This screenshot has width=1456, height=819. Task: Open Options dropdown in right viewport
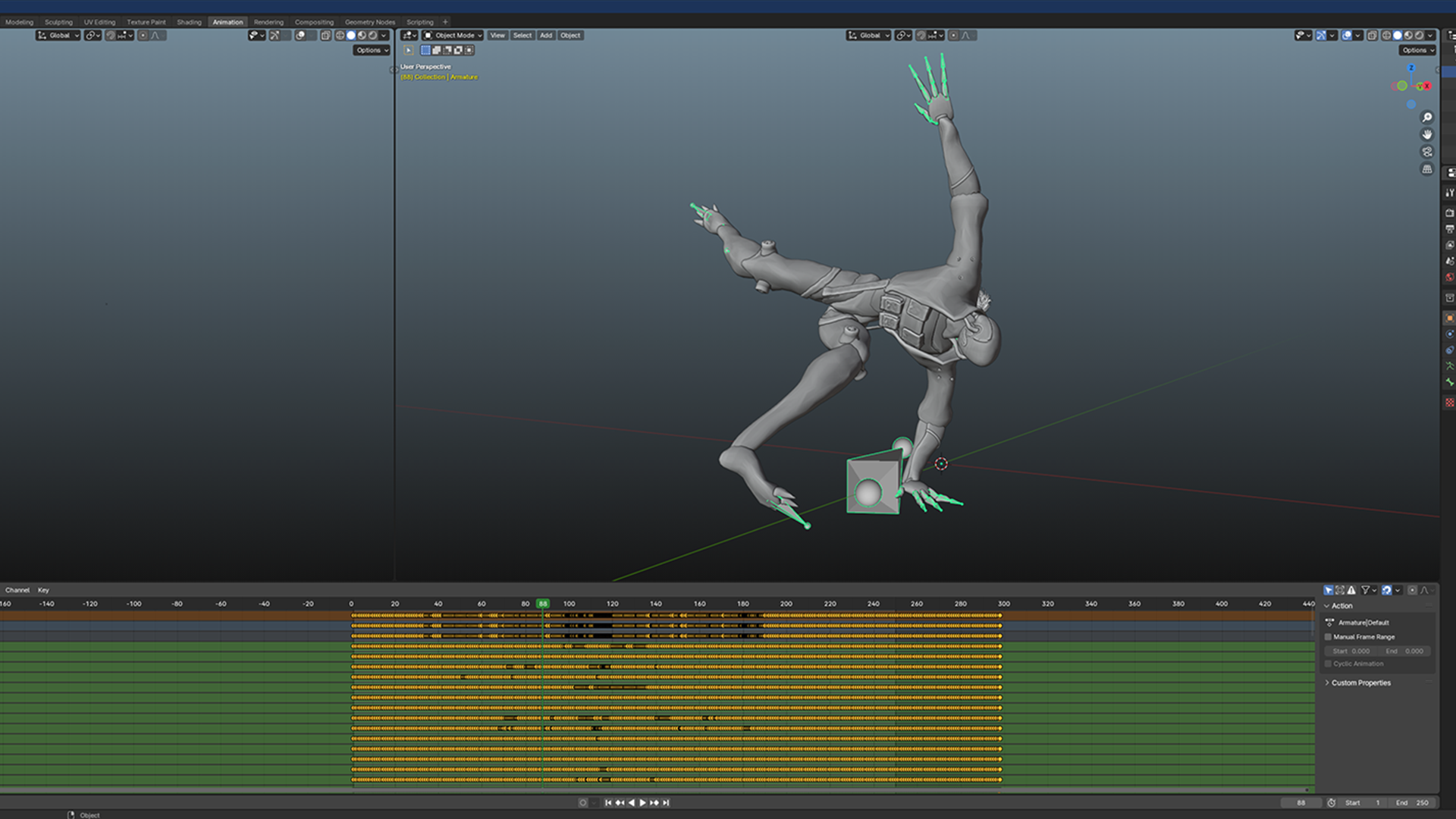tap(1417, 50)
